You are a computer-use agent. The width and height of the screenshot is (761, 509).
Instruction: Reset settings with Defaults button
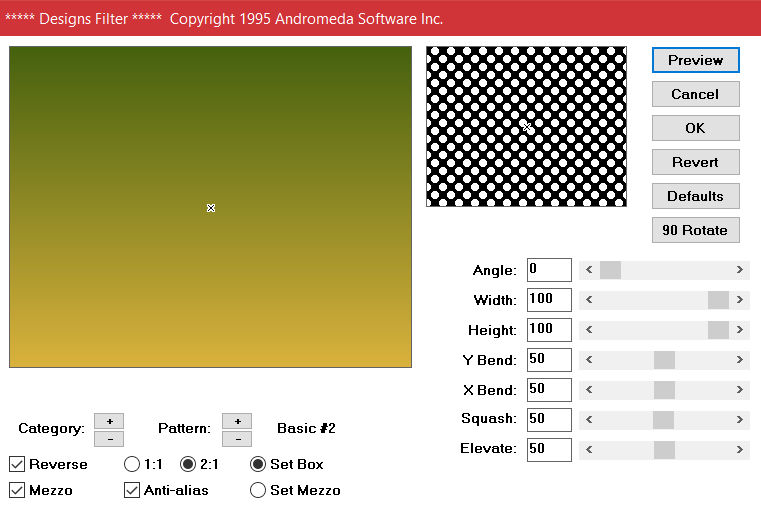[695, 196]
